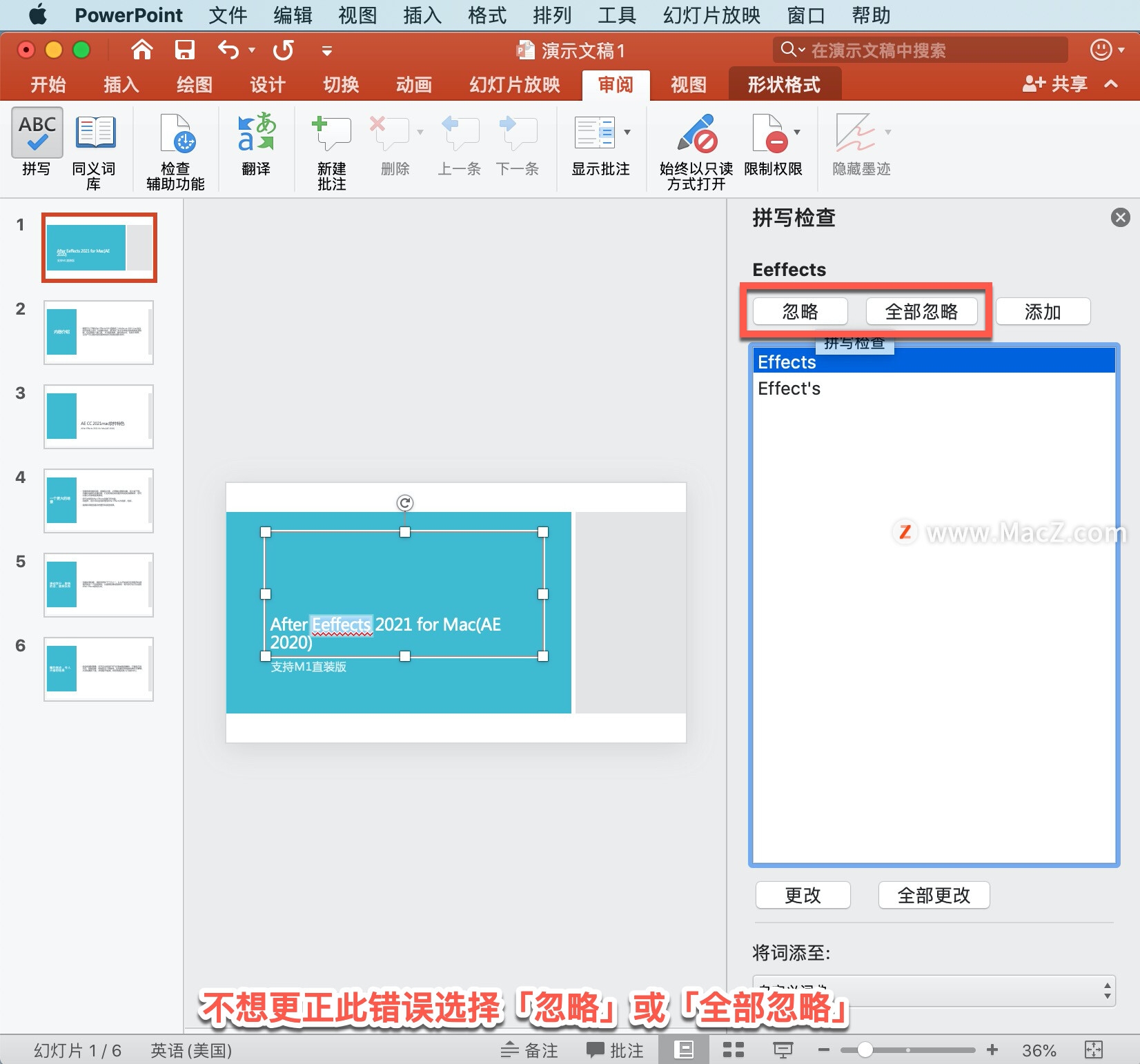
Task: Open the Thesaurus (同义词库) tool
Action: pos(95,132)
